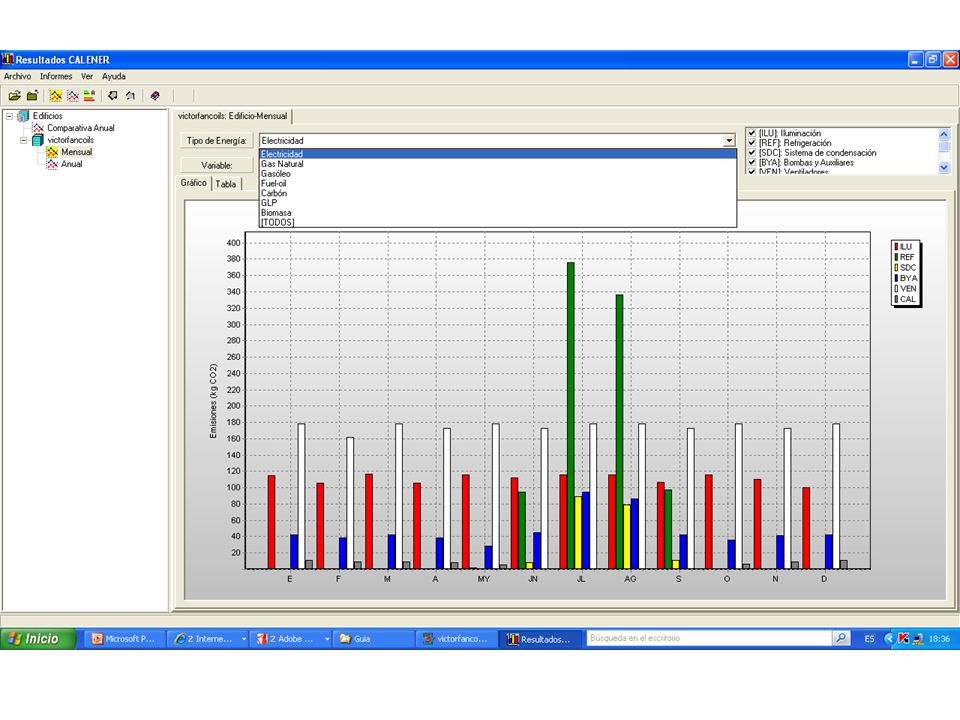Collapse the victorfancoils tree node
960x720 pixels.
click(24, 140)
